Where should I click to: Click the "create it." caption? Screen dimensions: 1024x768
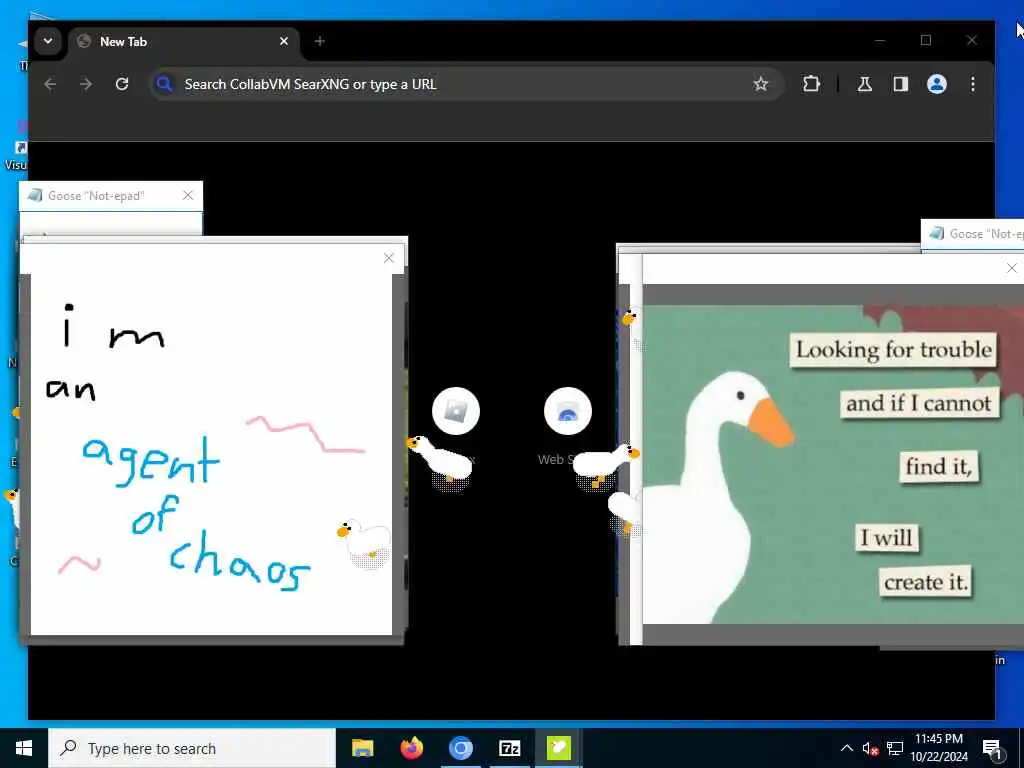[x=925, y=582]
